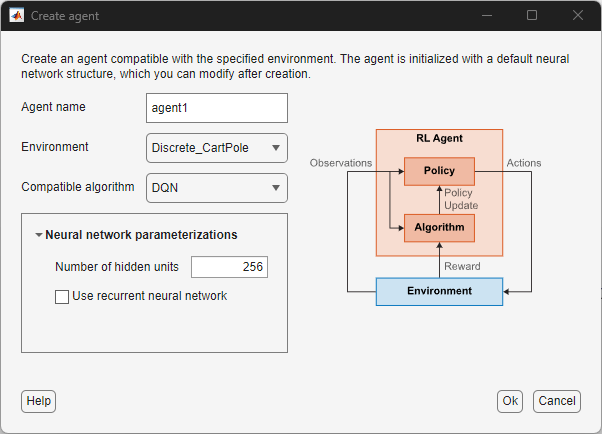Screen dimensions: 602x434
Task: Enable Use recurrent neural network checkbox
Action: coord(62,297)
